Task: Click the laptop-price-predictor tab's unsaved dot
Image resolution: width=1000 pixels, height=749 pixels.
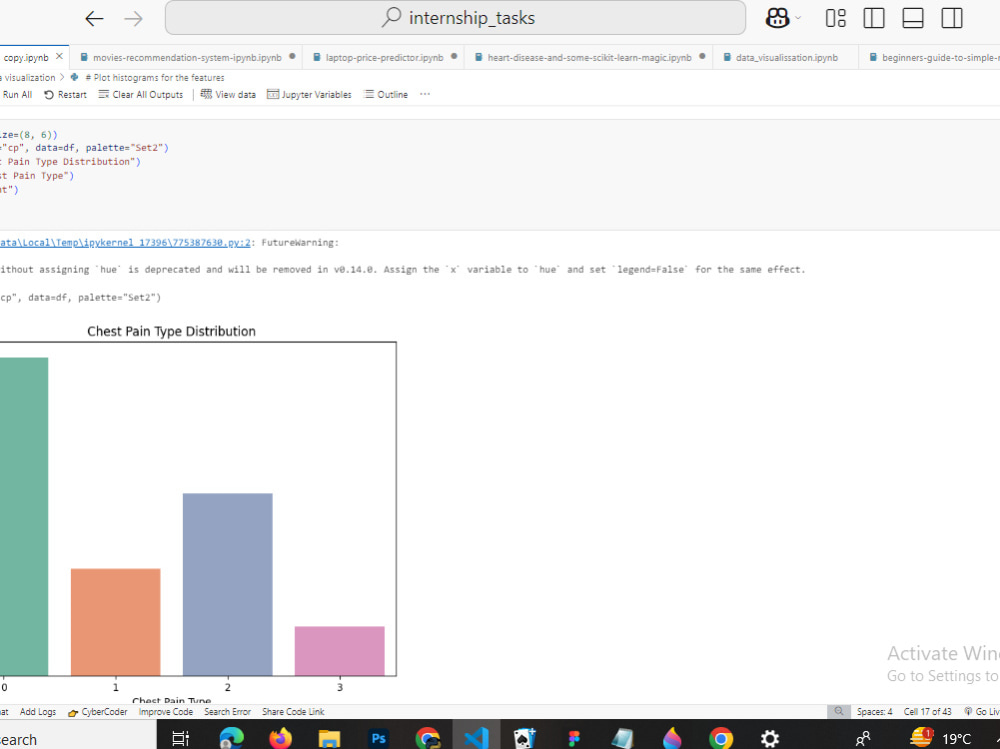Action: coord(454,56)
